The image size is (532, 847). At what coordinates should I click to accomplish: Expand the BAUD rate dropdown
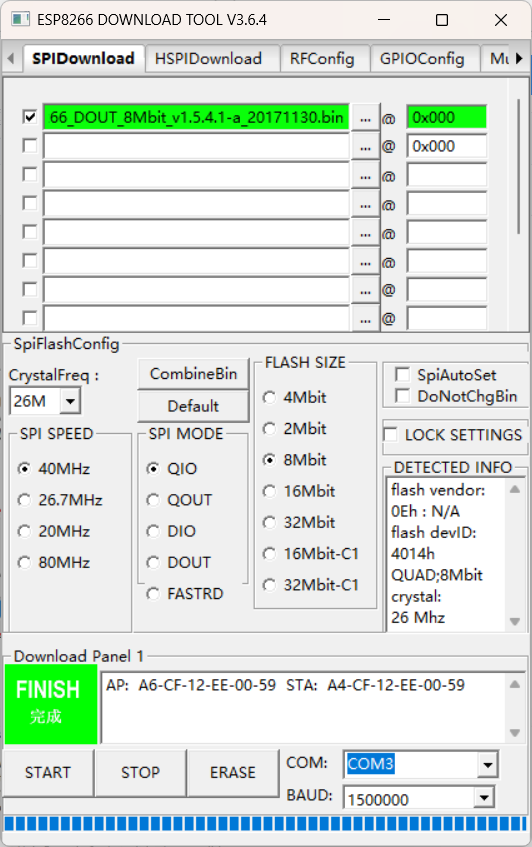(483, 797)
